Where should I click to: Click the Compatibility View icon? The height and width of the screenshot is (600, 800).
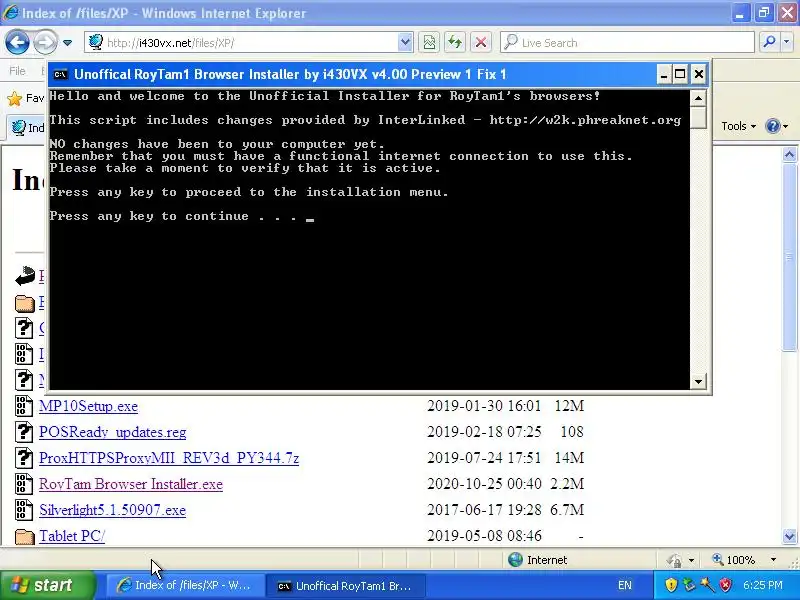(430, 43)
